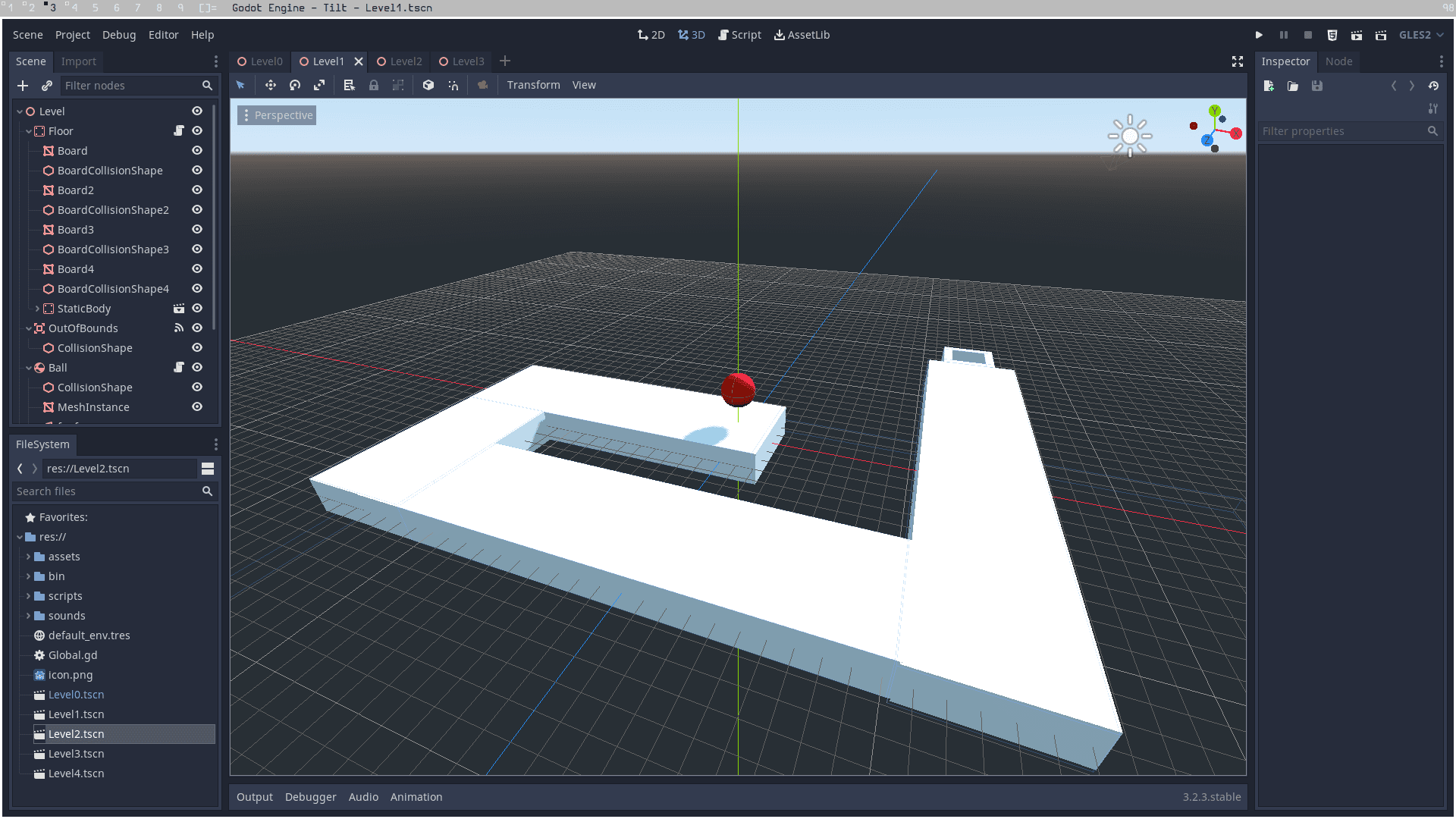The height and width of the screenshot is (819, 1456).
Task: Play the project
Action: tap(1259, 35)
